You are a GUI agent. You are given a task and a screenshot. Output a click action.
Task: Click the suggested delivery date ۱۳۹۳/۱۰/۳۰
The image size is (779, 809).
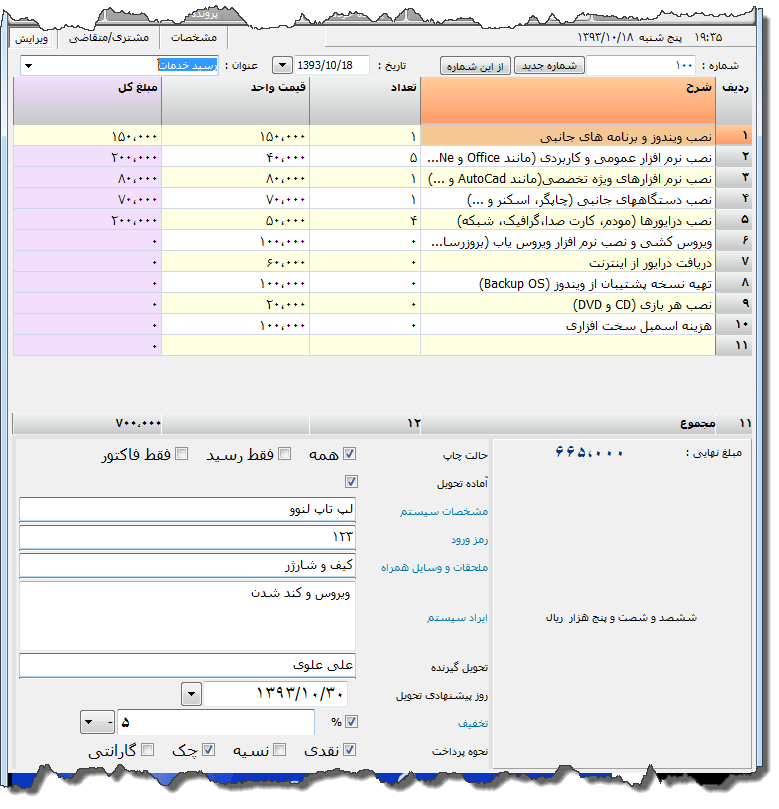275,693
